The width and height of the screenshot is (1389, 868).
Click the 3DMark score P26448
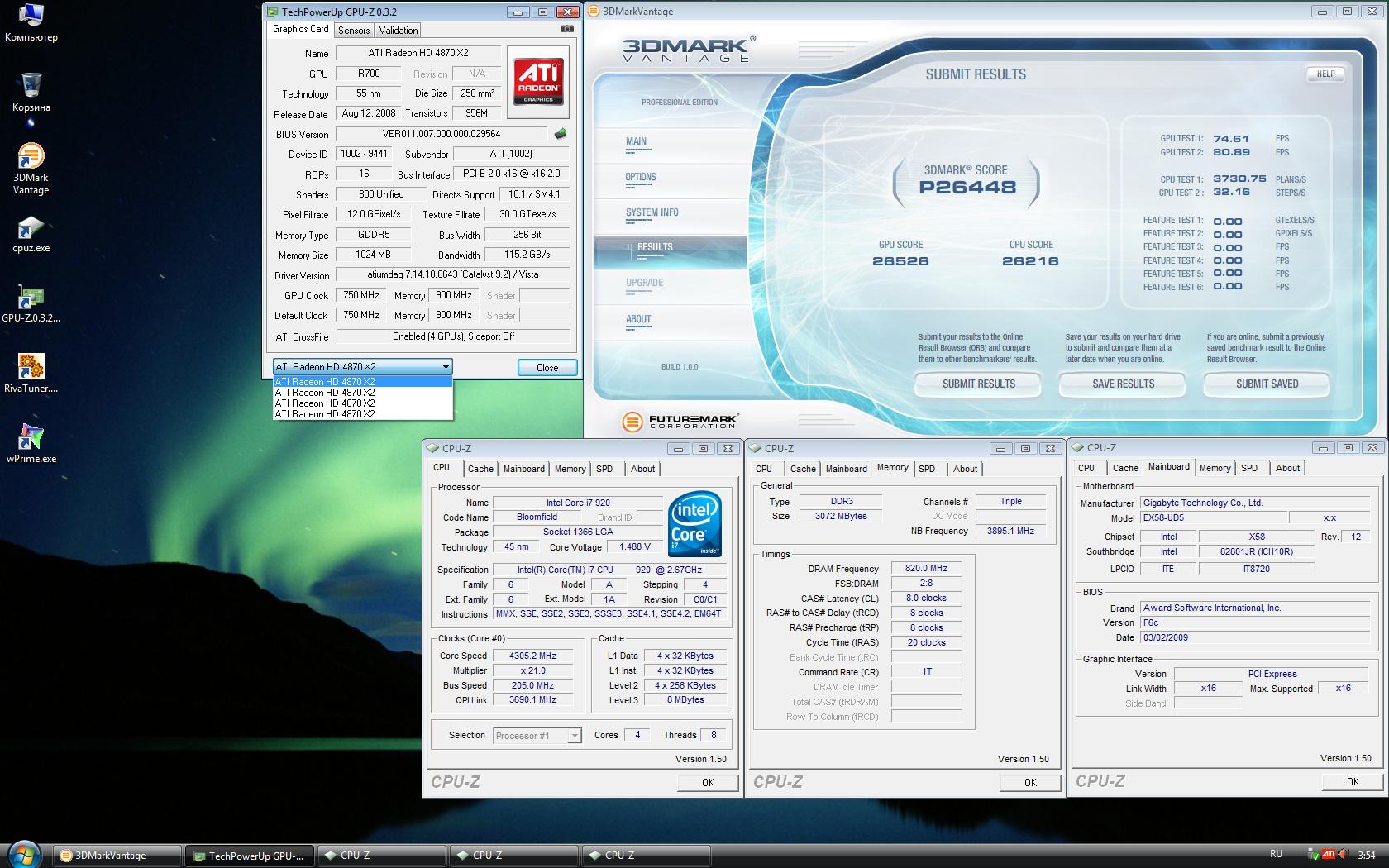coord(967,187)
